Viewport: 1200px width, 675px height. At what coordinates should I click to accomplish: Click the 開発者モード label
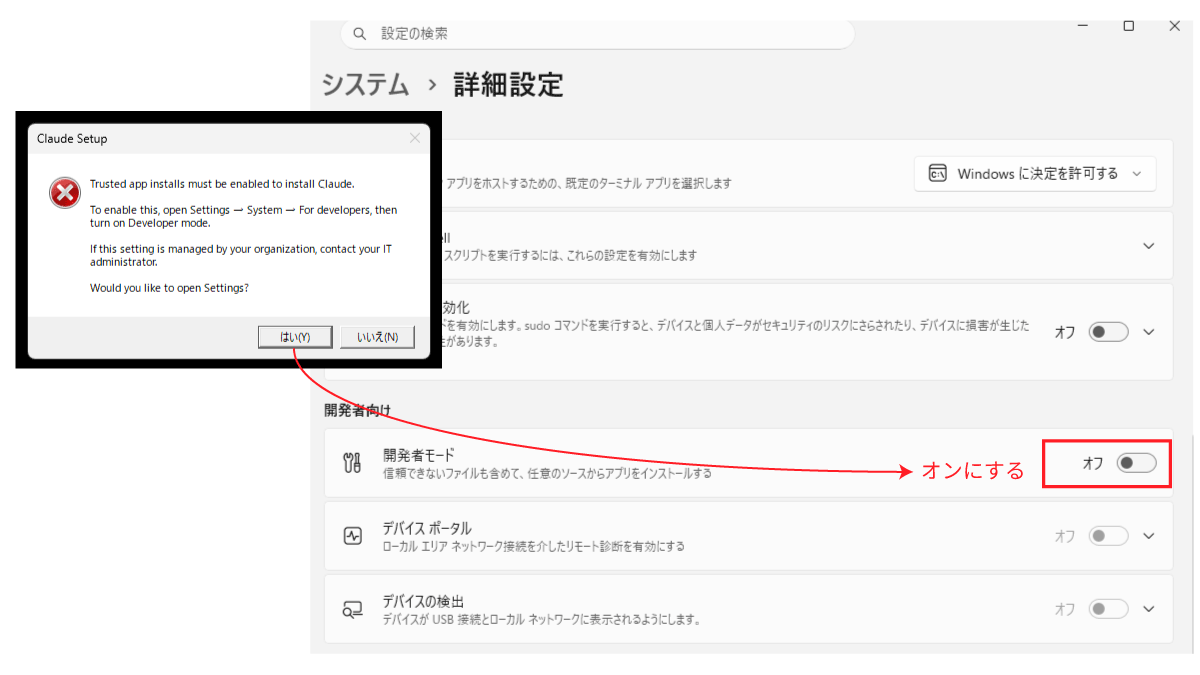pos(419,454)
